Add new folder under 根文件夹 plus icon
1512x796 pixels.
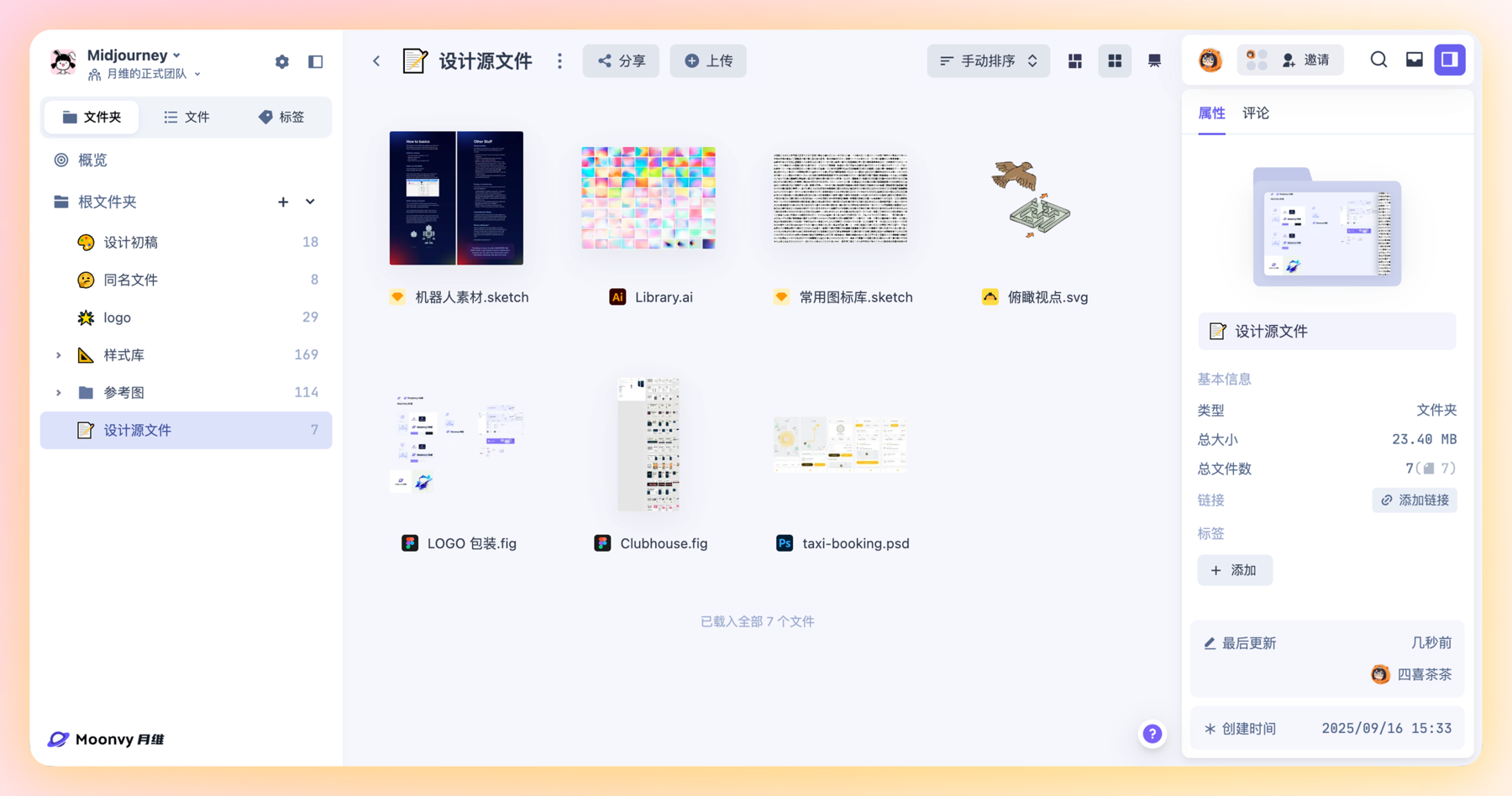click(x=283, y=202)
